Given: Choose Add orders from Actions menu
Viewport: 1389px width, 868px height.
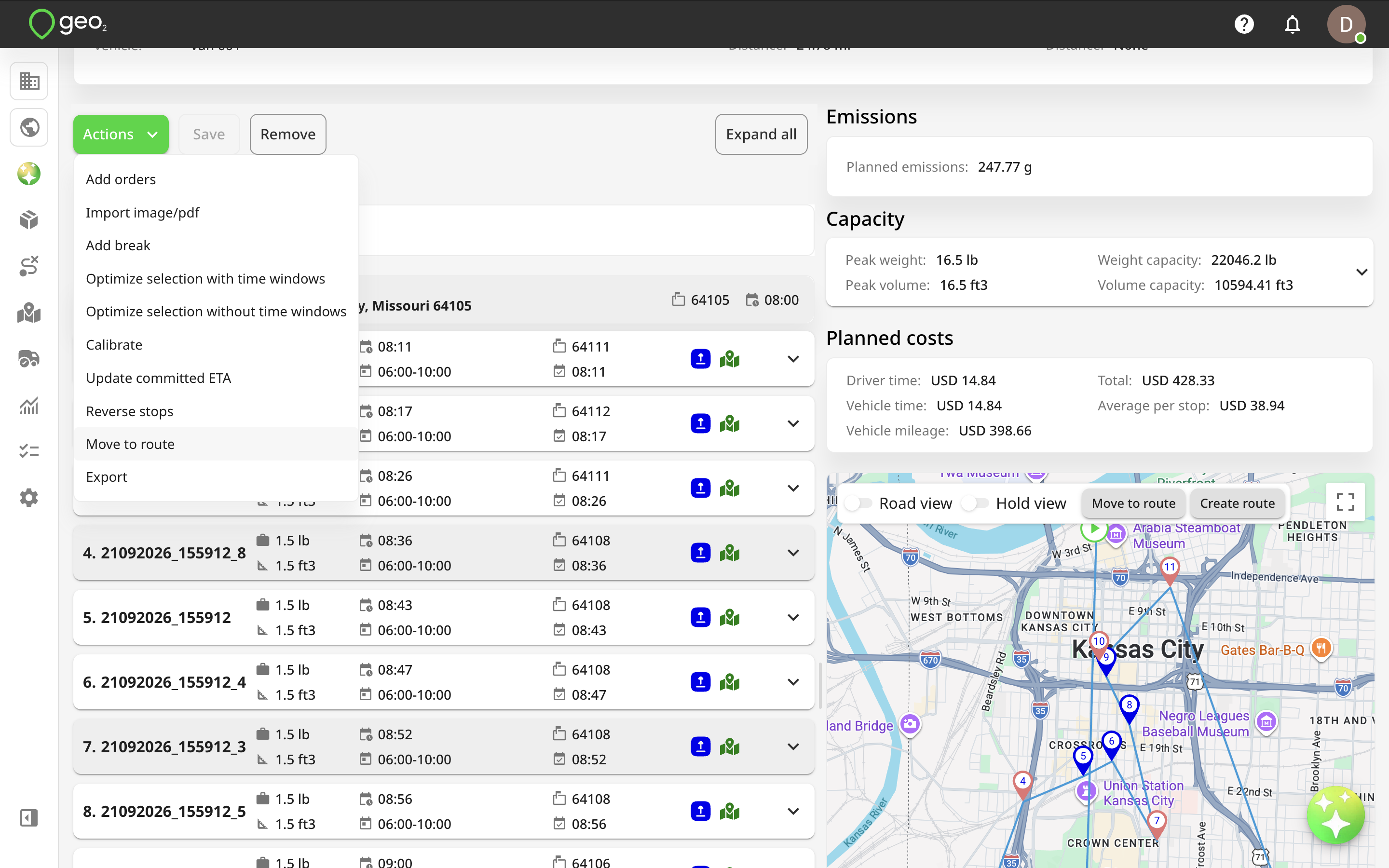Looking at the screenshot, I should point(217,180).
